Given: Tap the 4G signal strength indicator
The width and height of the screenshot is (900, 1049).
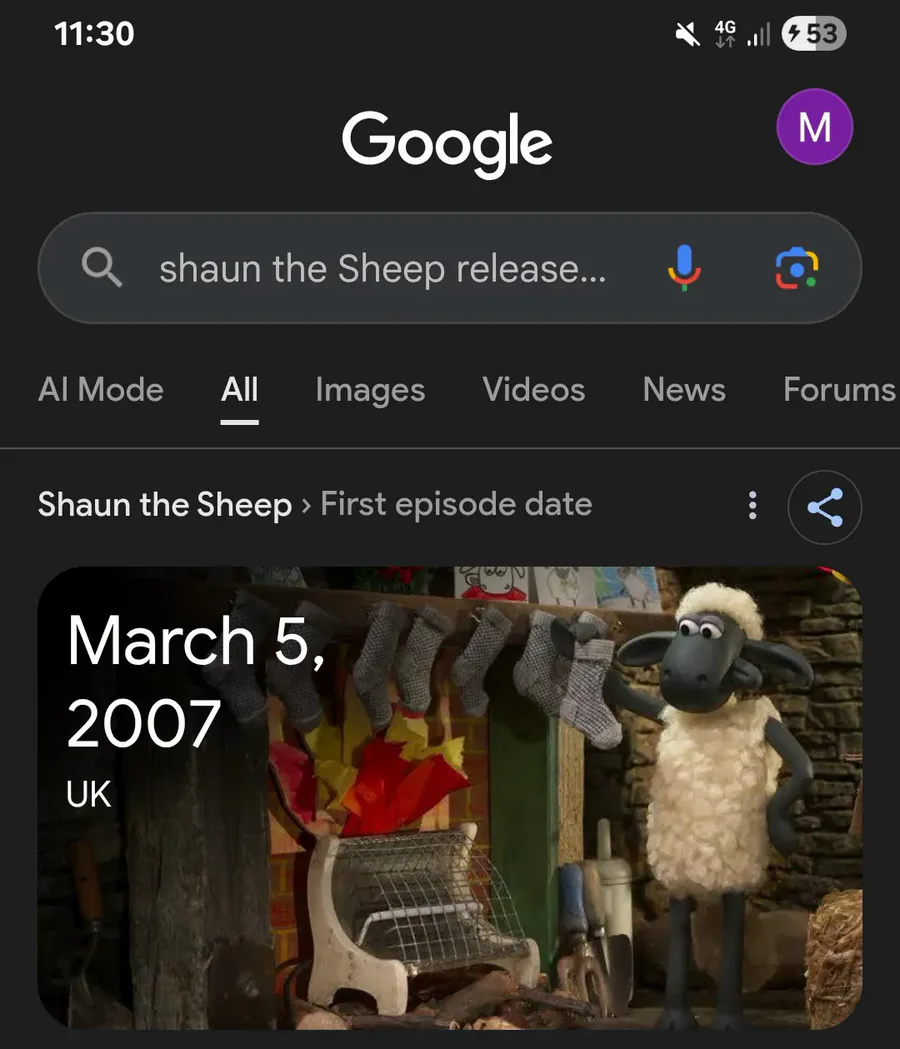Looking at the screenshot, I should [x=742, y=33].
